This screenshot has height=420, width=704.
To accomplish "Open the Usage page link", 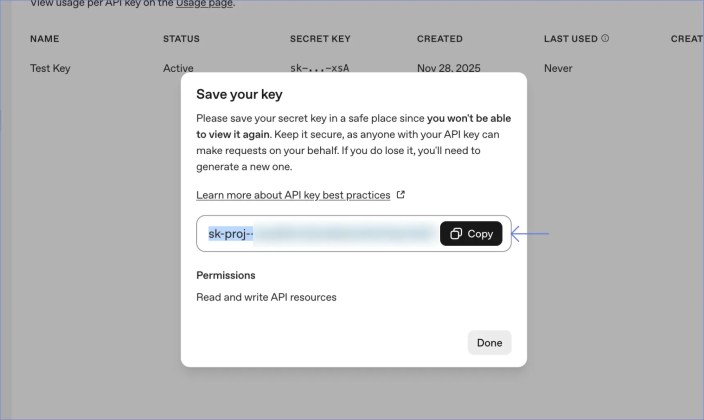I will click(x=204, y=5).
